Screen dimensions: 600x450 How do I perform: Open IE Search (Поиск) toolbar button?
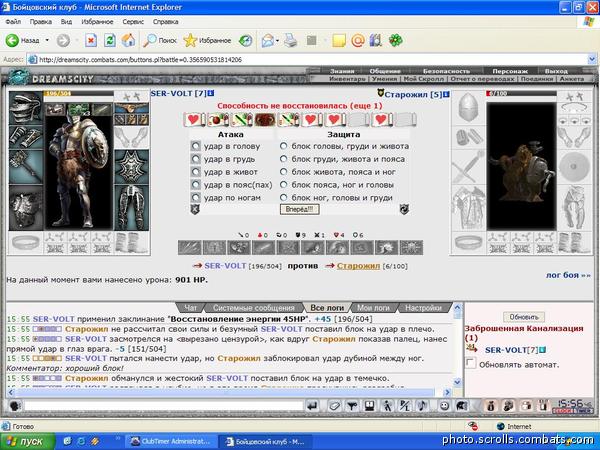[x=160, y=40]
